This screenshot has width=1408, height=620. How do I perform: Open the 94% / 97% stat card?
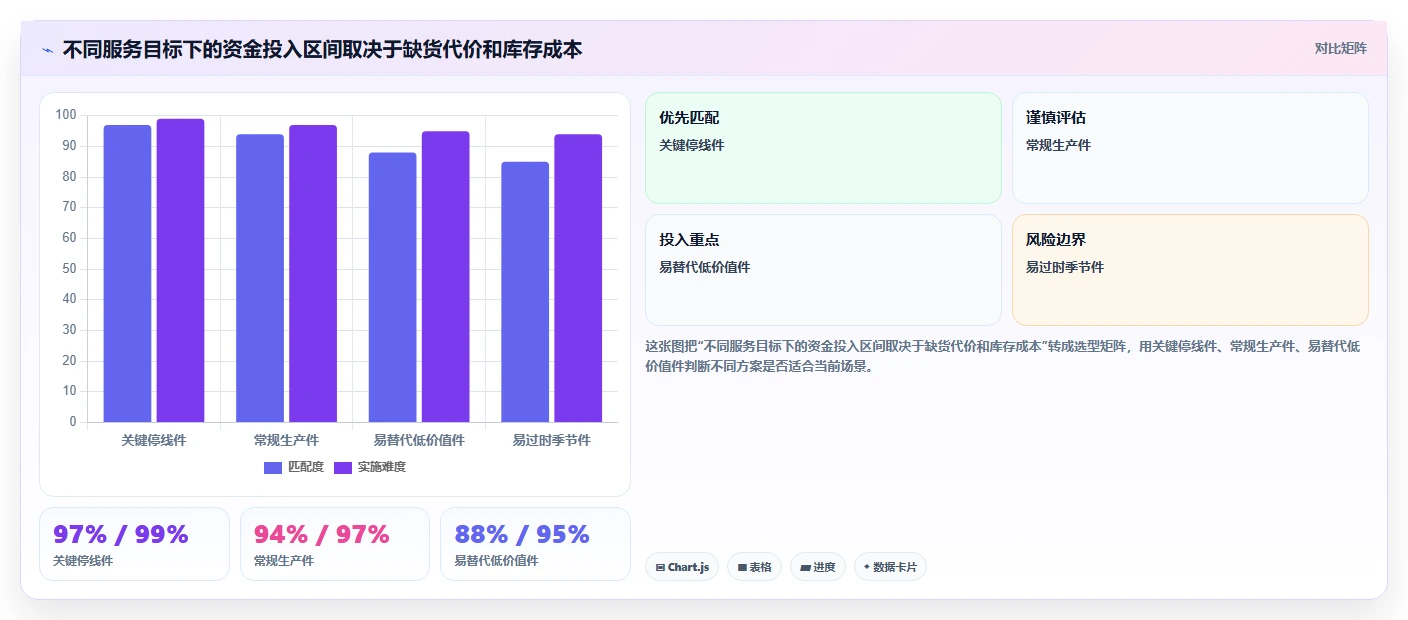[335, 544]
